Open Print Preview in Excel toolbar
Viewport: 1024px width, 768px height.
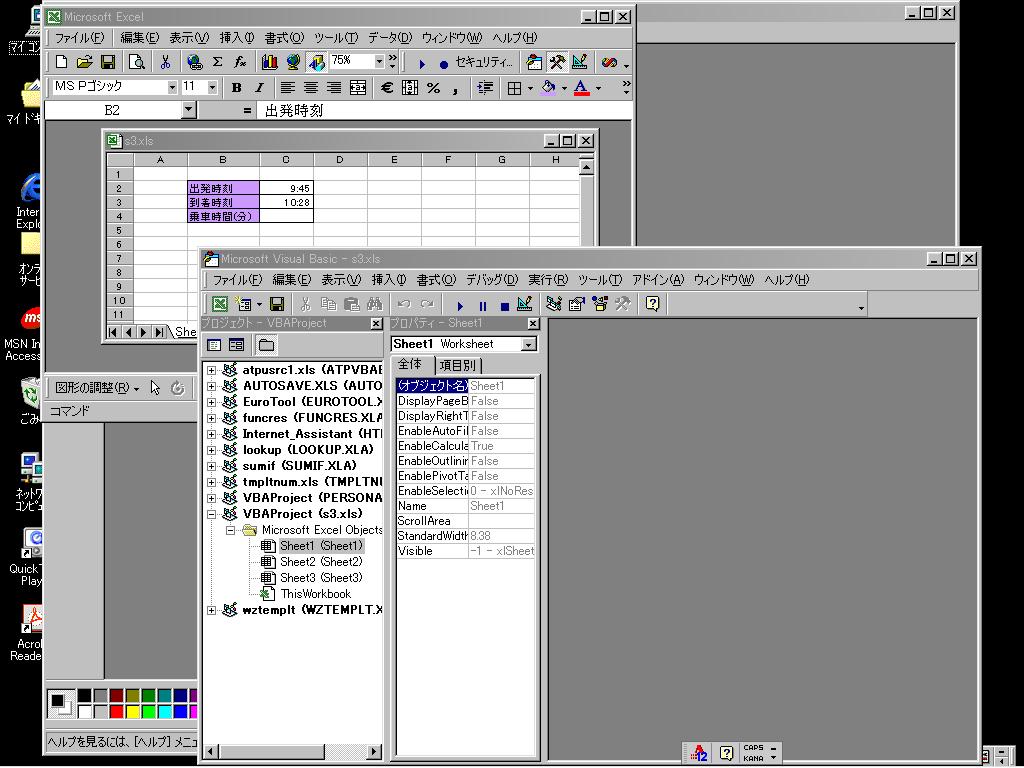136,62
